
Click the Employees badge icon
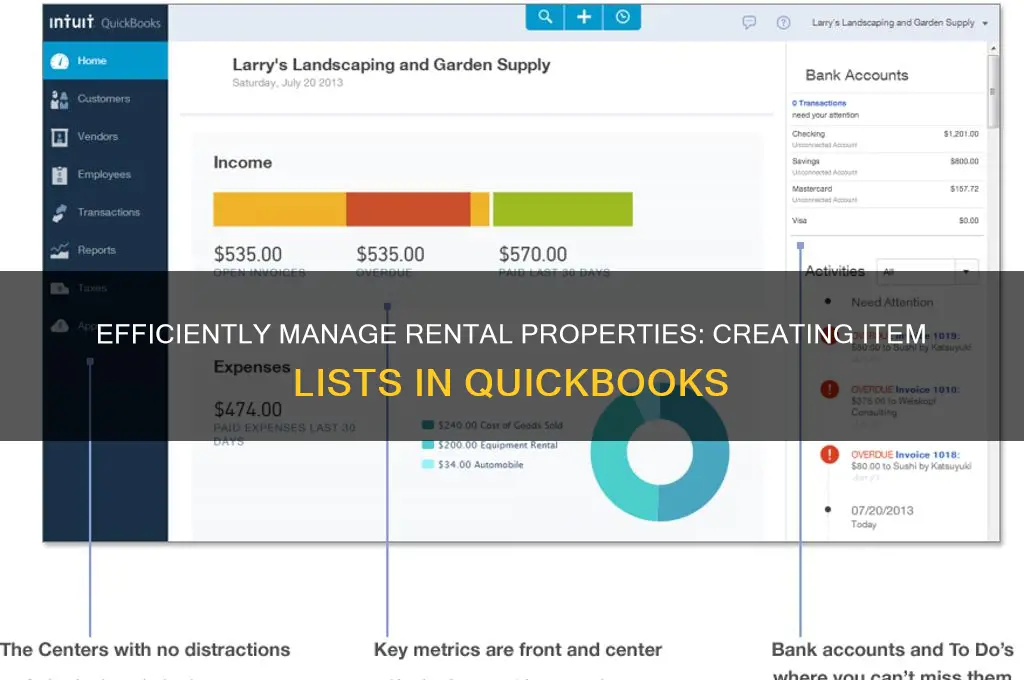click(x=59, y=175)
